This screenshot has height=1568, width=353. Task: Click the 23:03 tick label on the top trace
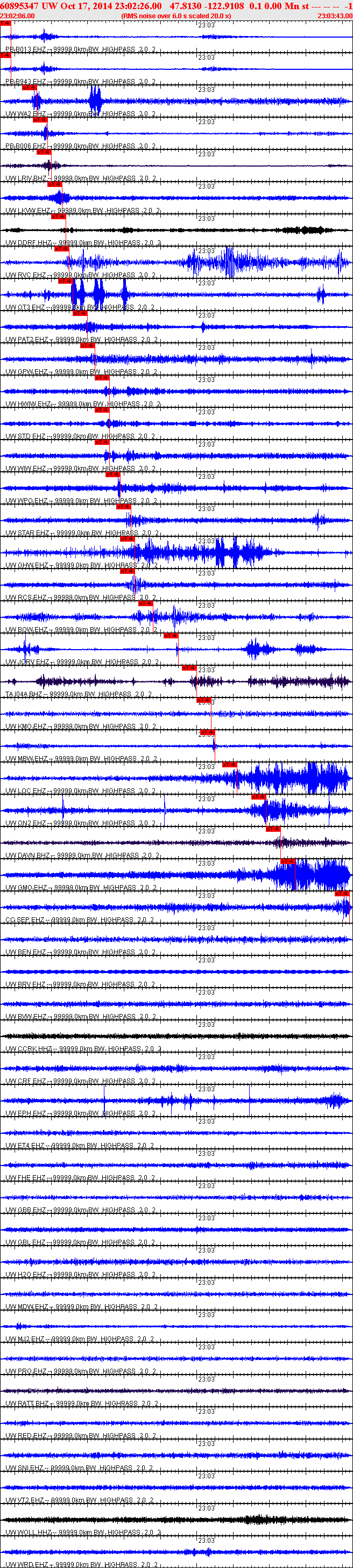[206, 25]
